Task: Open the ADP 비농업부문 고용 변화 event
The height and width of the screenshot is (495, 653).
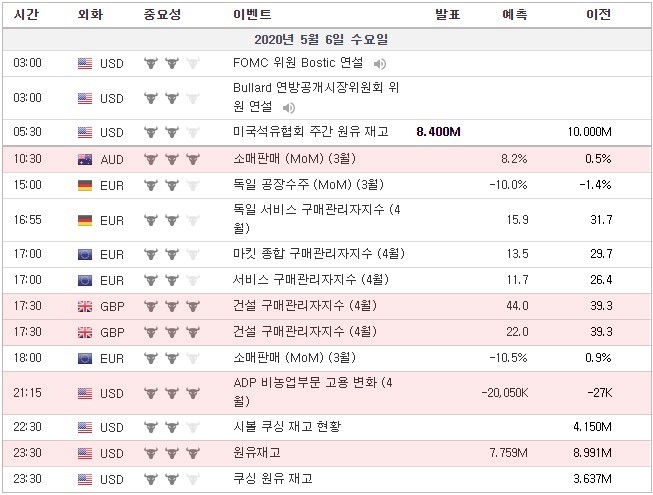Action: [x=313, y=392]
